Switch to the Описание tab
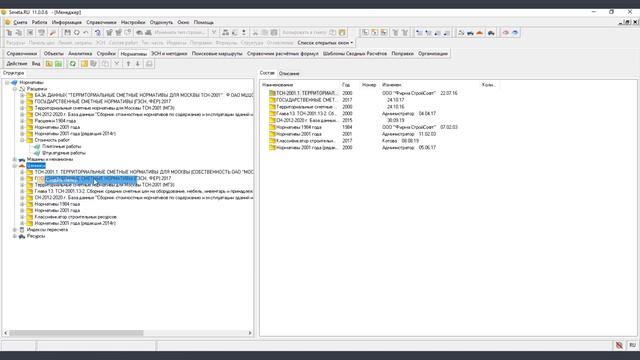 [x=289, y=73]
